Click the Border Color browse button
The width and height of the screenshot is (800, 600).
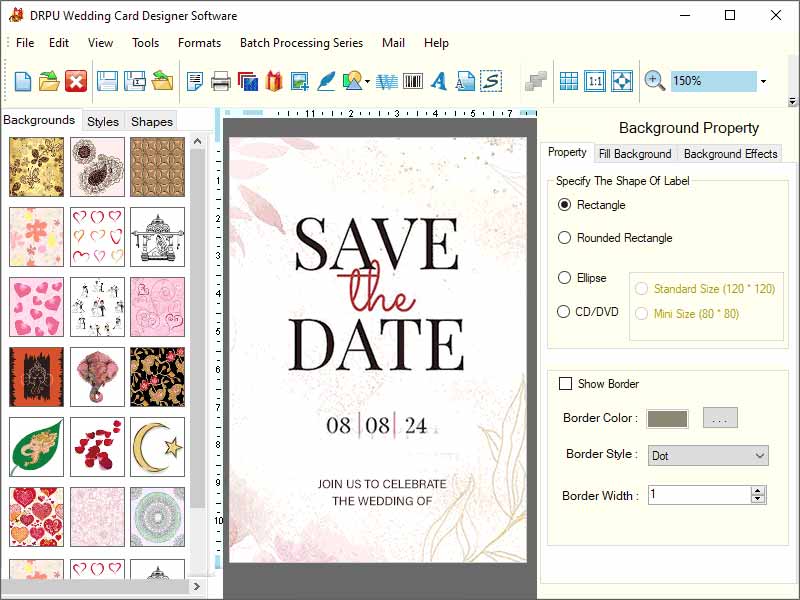point(719,418)
